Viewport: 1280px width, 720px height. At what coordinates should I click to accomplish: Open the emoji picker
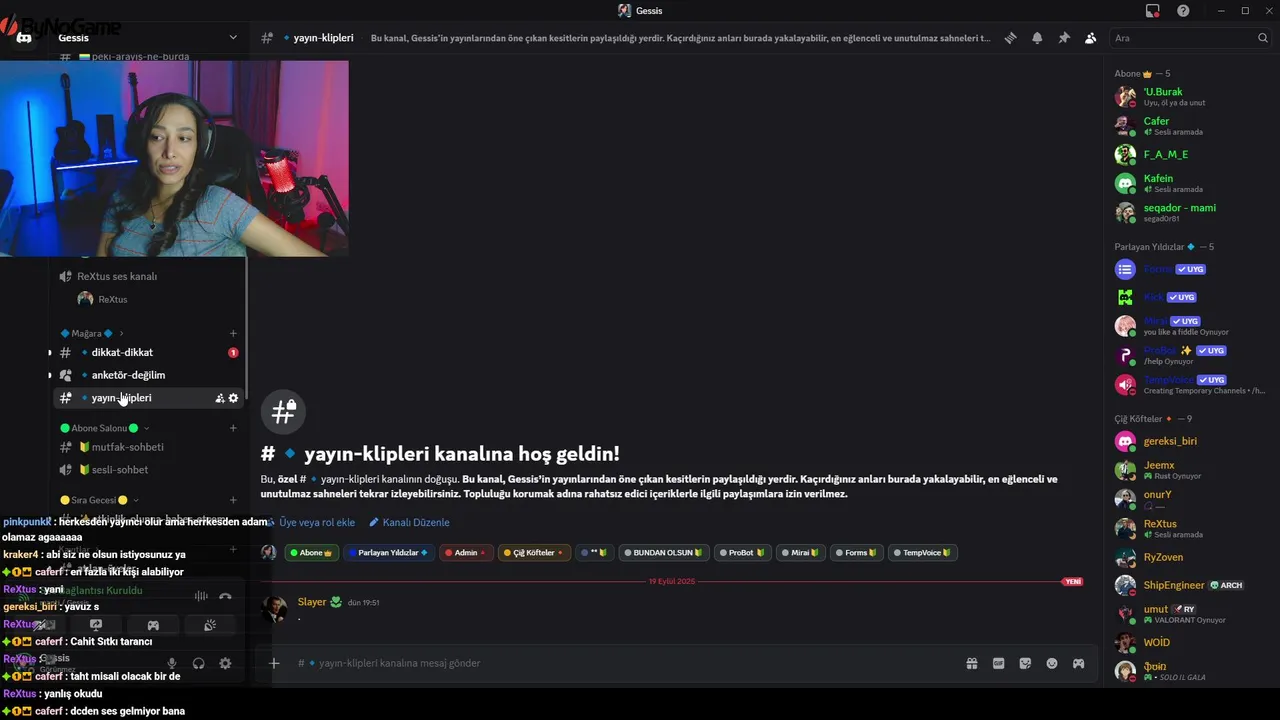tap(1052, 663)
